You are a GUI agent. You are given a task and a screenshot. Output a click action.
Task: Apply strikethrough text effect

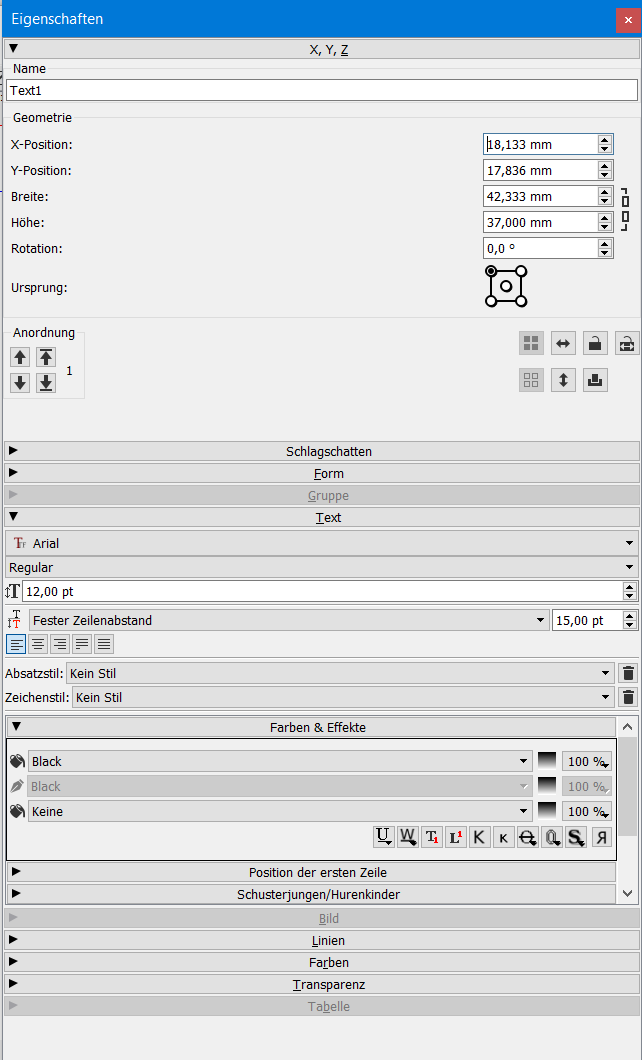pyautogui.click(x=528, y=837)
